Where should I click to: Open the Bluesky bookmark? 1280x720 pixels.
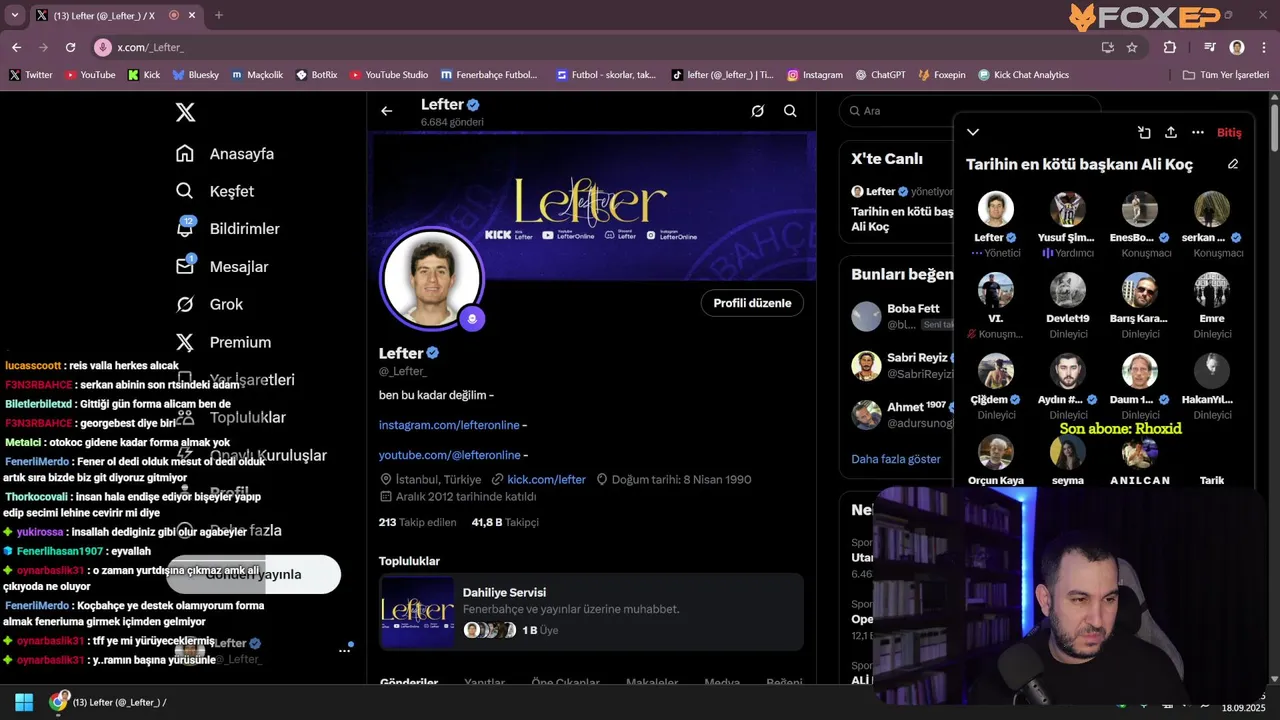(195, 75)
